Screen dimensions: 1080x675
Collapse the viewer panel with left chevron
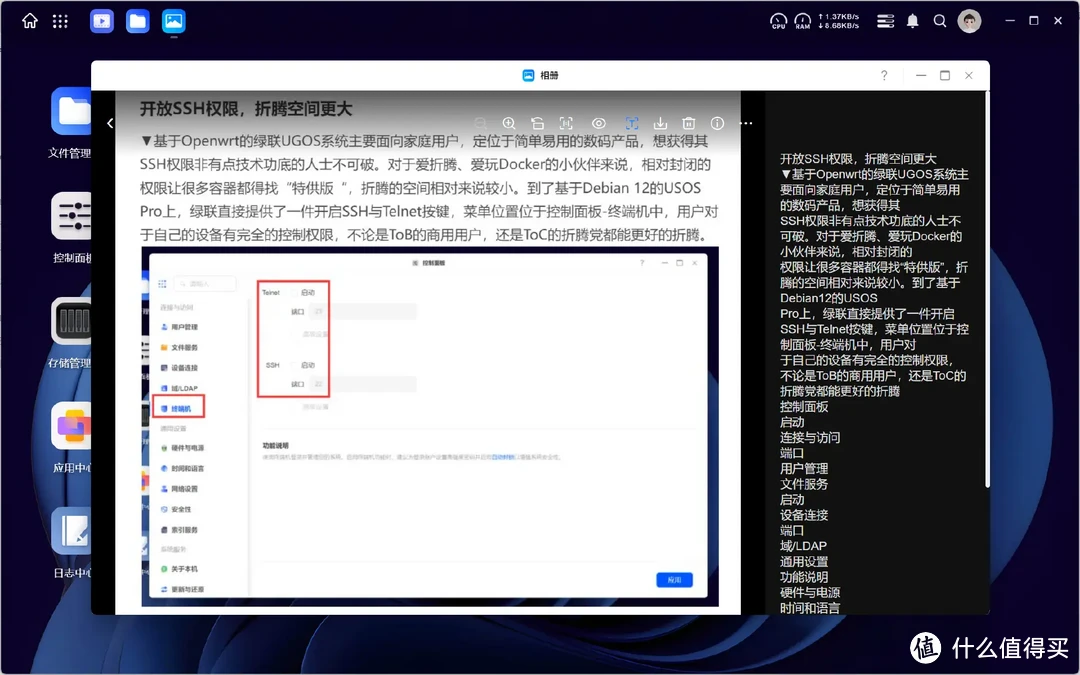110,124
